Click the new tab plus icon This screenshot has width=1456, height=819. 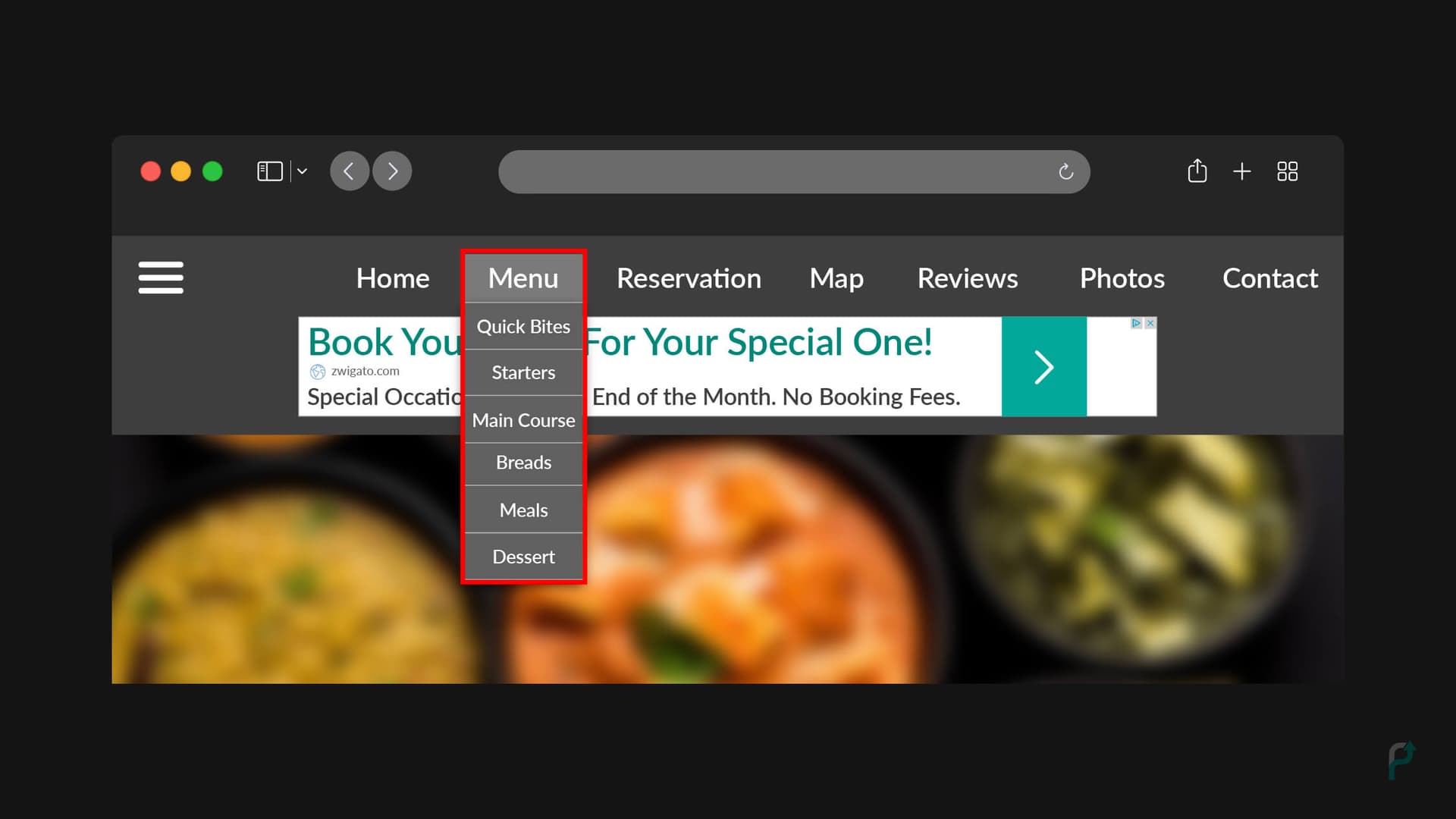[x=1242, y=171]
